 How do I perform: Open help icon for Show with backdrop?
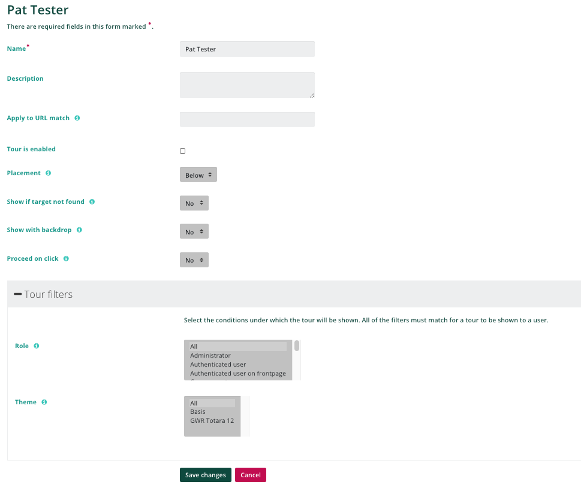[x=79, y=230]
